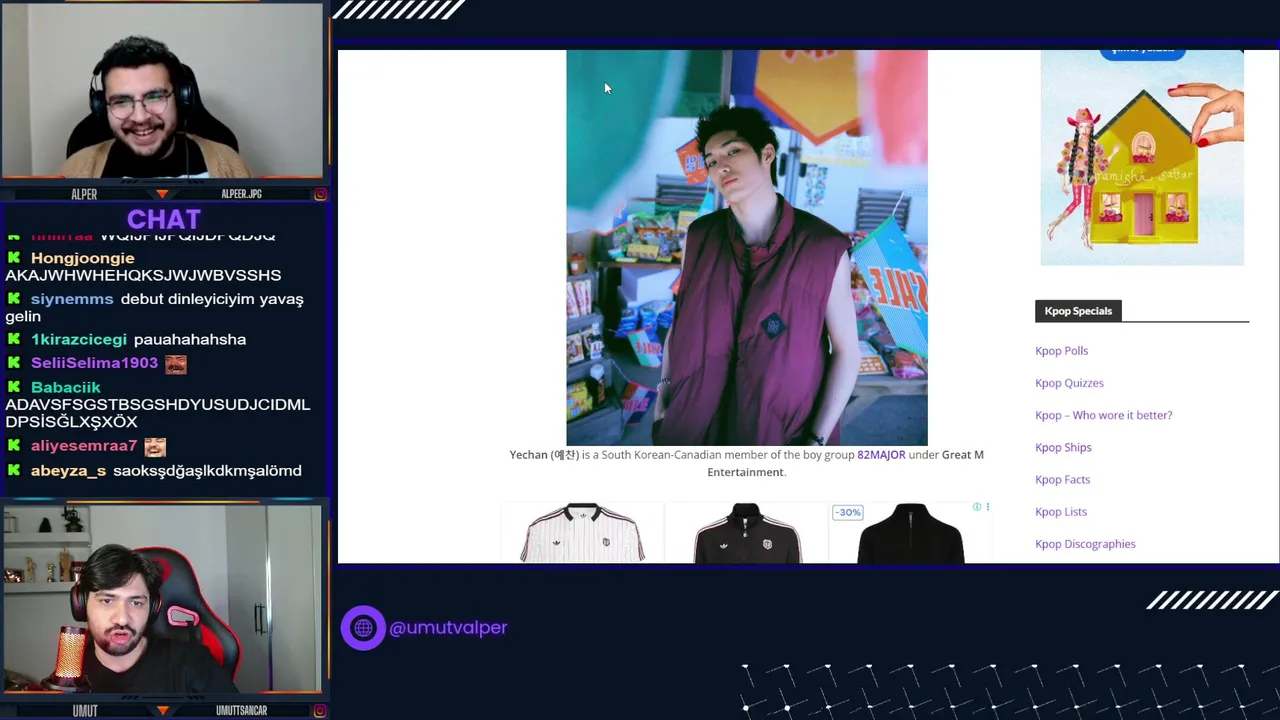
Task: Click the Kick badge beside Babaciik
Action: tap(14, 387)
